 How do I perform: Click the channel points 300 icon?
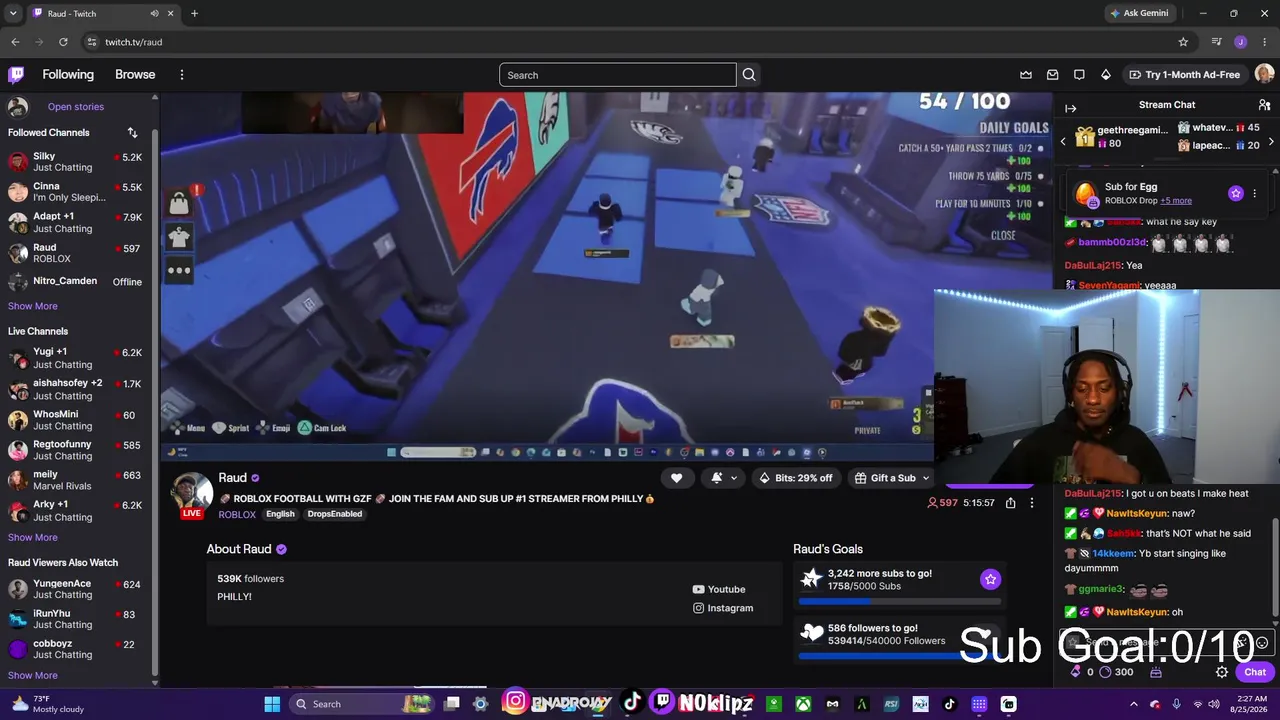point(1105,672)
